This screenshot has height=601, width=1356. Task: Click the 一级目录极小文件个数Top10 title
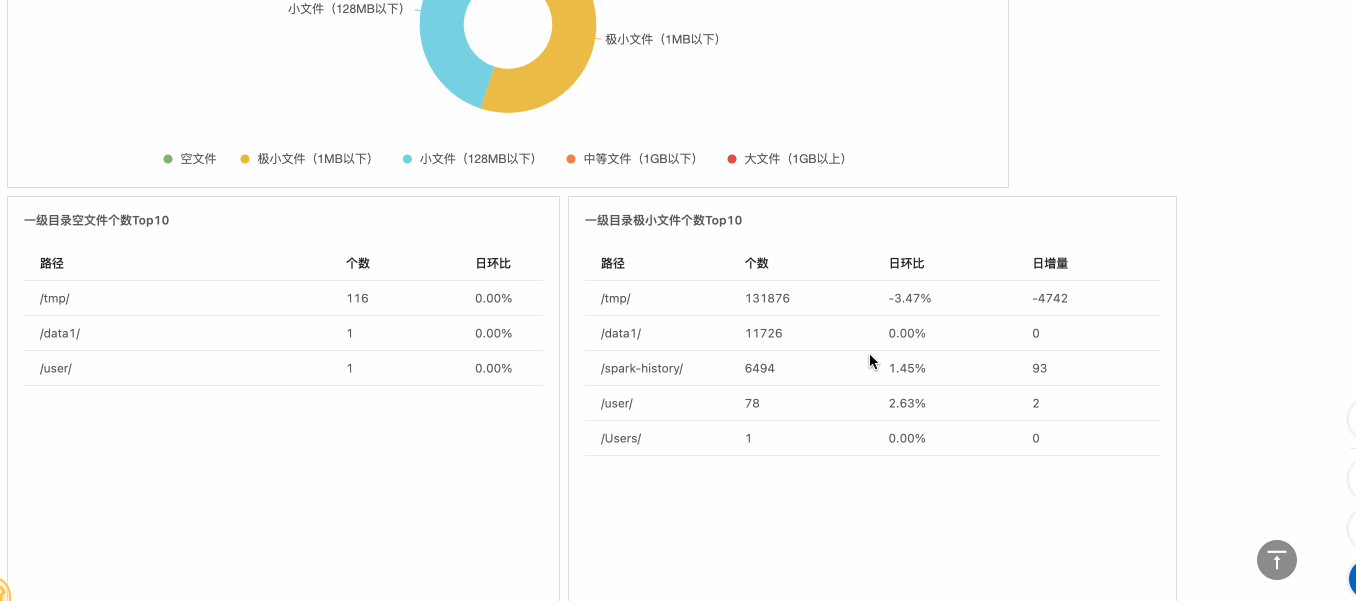pyautogui.click(x=664, y=220)
